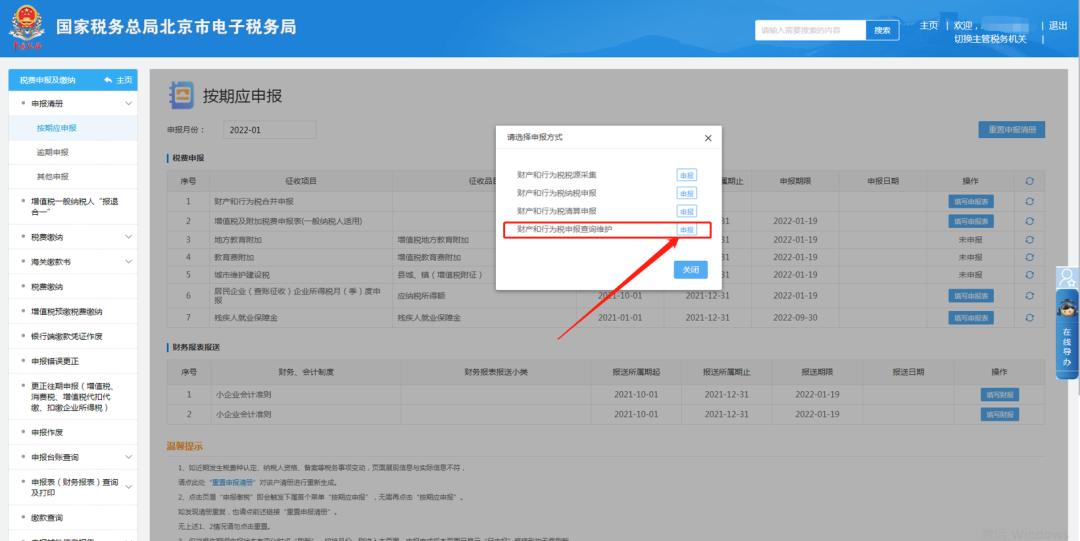
Task: Click the 2022-09-30 deadline cell
Action: (795, 318)
